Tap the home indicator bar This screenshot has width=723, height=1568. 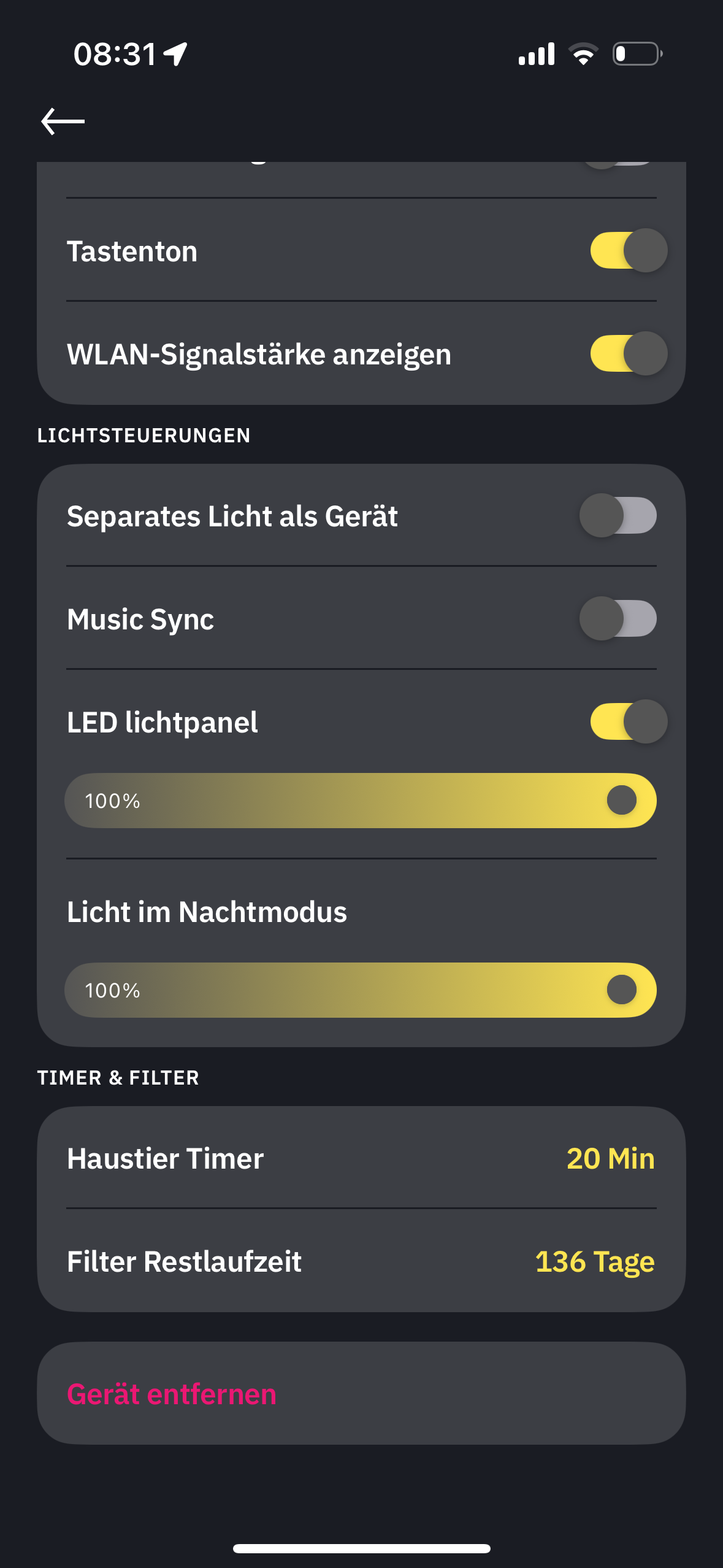[x=361, y=1548]
